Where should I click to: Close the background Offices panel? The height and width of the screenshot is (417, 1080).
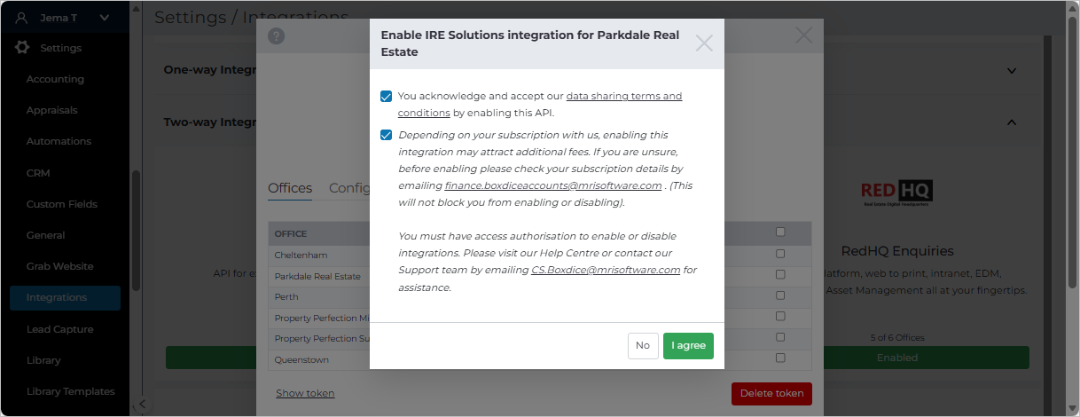point(803,35)
